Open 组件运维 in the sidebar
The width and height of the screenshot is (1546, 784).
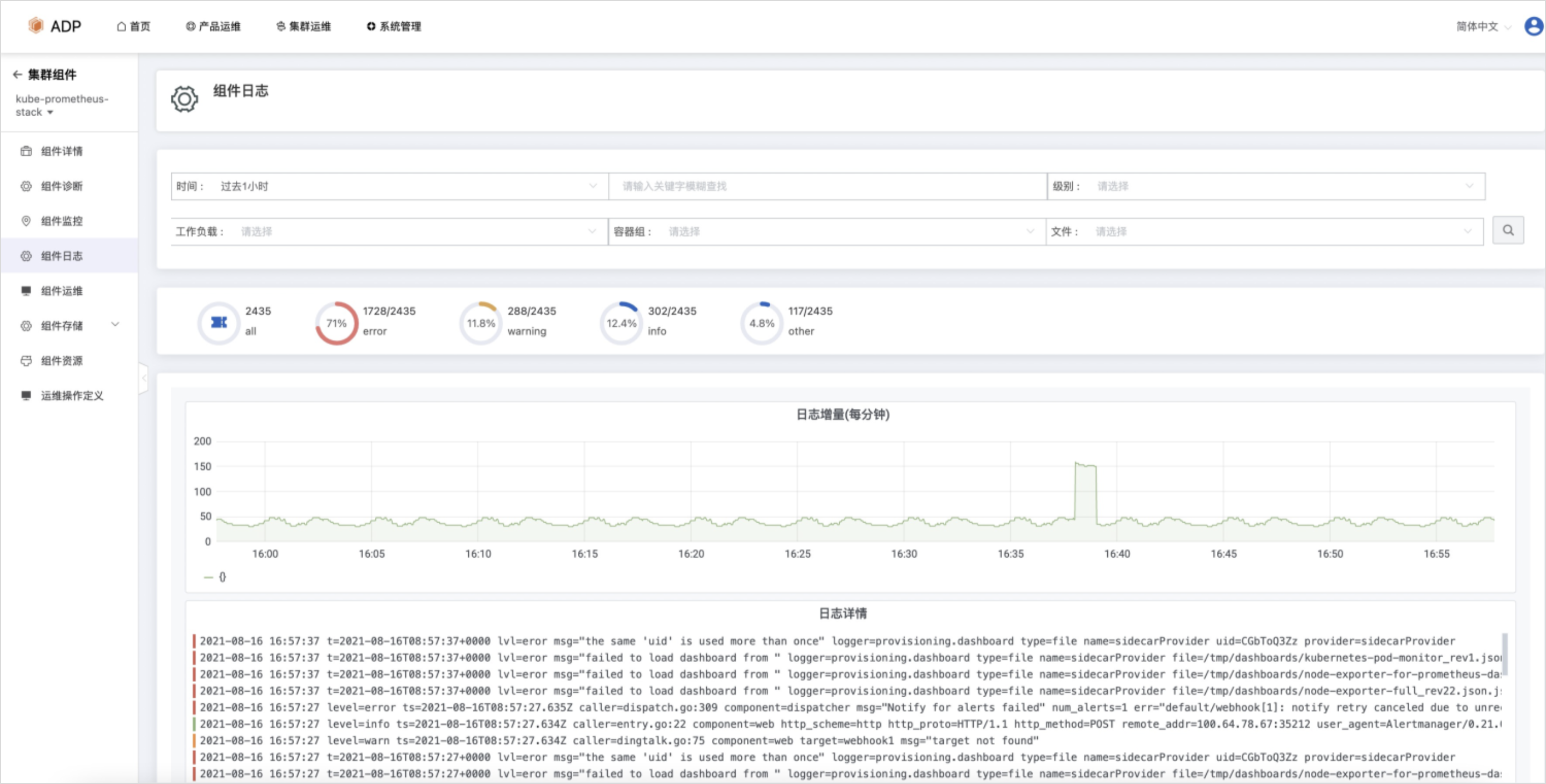click(x=62, y=291)
